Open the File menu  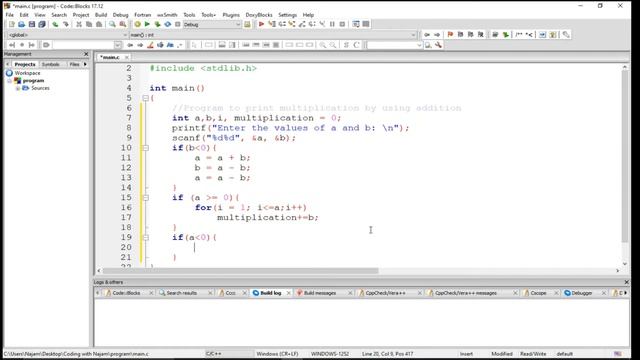tap(9, 15)
